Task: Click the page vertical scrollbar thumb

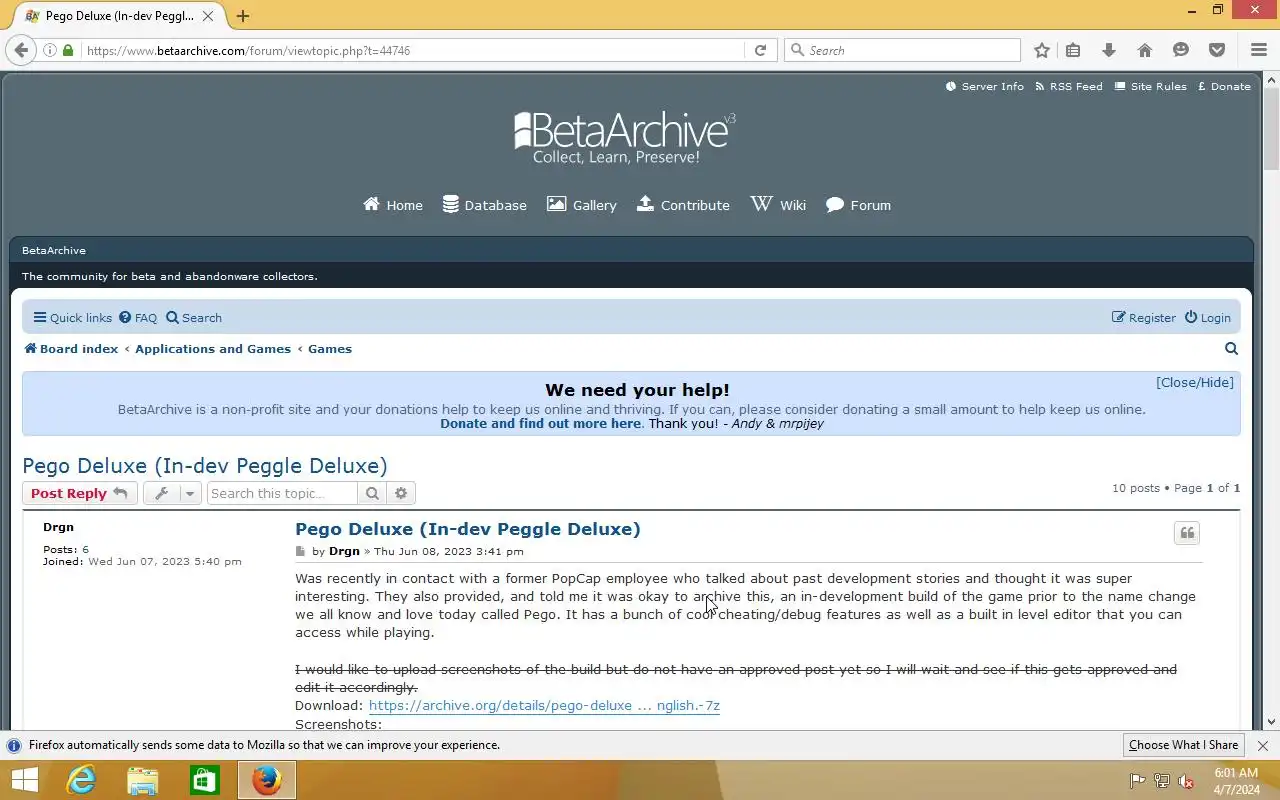Action: (1271, 130)
